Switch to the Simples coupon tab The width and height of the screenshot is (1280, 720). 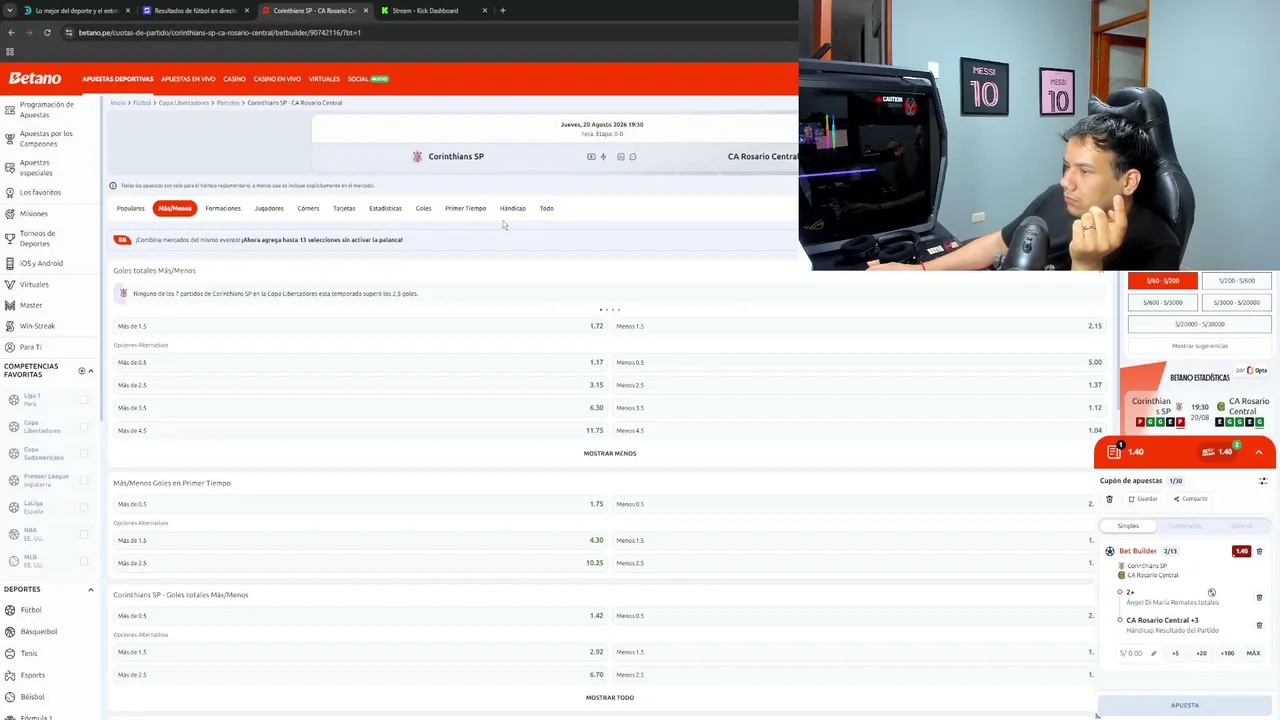point(1128,526)
